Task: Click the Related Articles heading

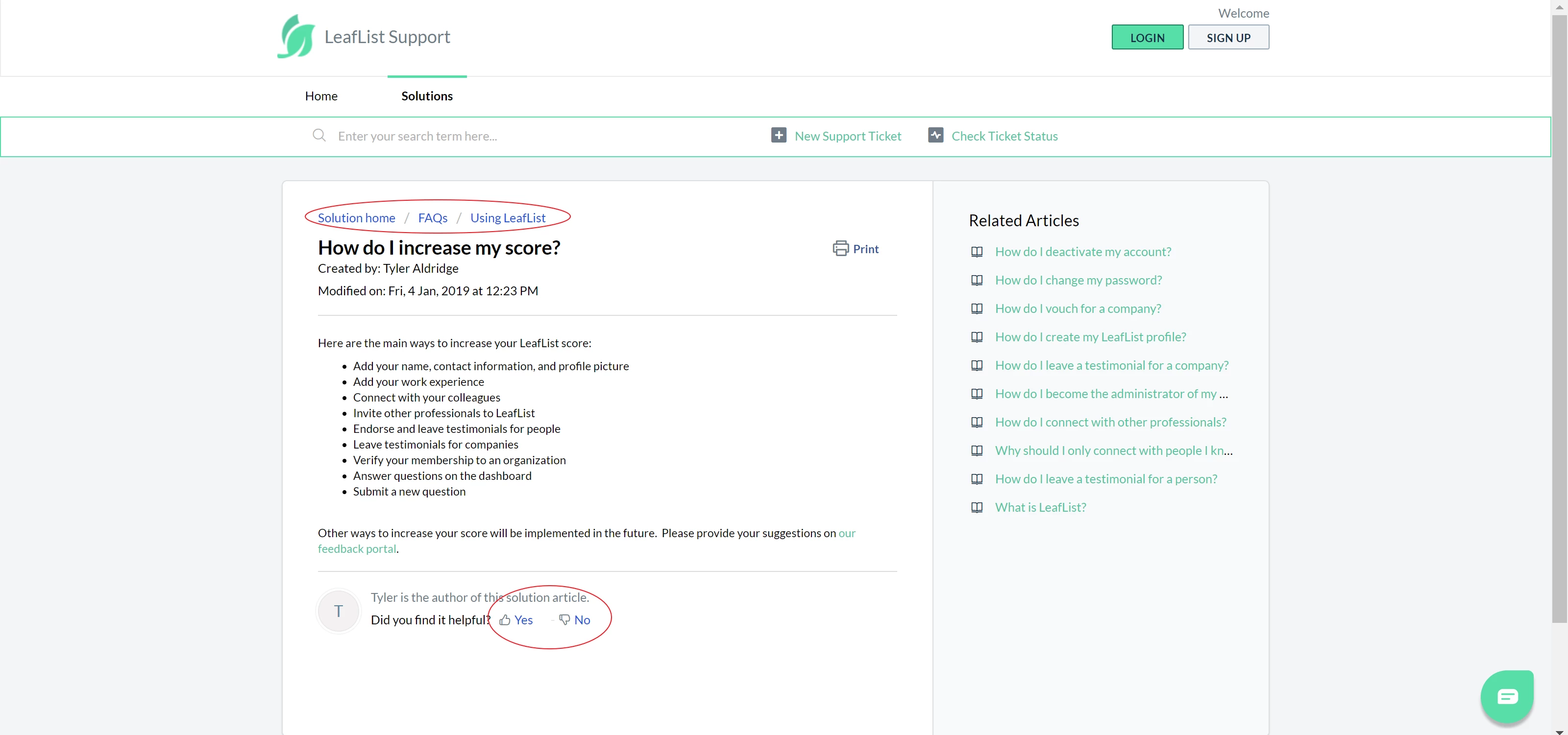Action: point(1023,221)
